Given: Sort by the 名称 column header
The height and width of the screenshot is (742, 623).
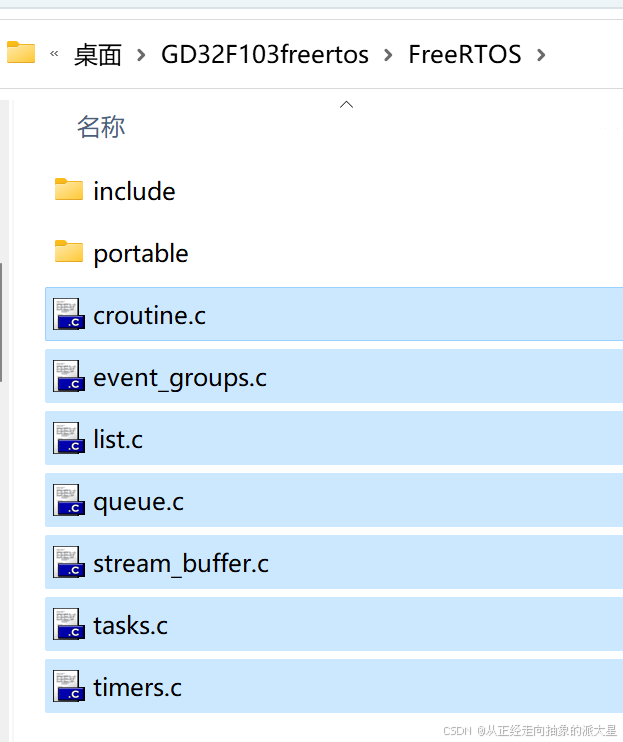Looking at the screenshot, I should (x=101, y=127).
